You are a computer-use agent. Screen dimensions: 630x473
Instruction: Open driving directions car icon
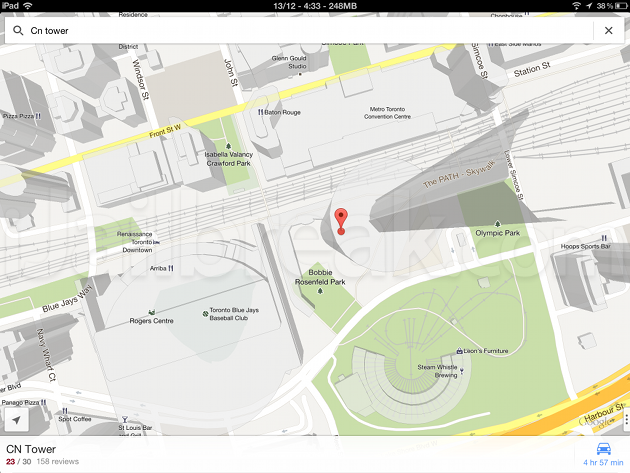[x=603, y=448]
